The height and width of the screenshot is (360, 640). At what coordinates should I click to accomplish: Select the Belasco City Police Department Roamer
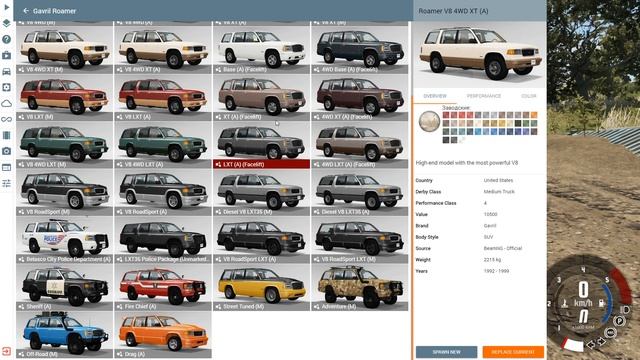click(x=64, y=240)
